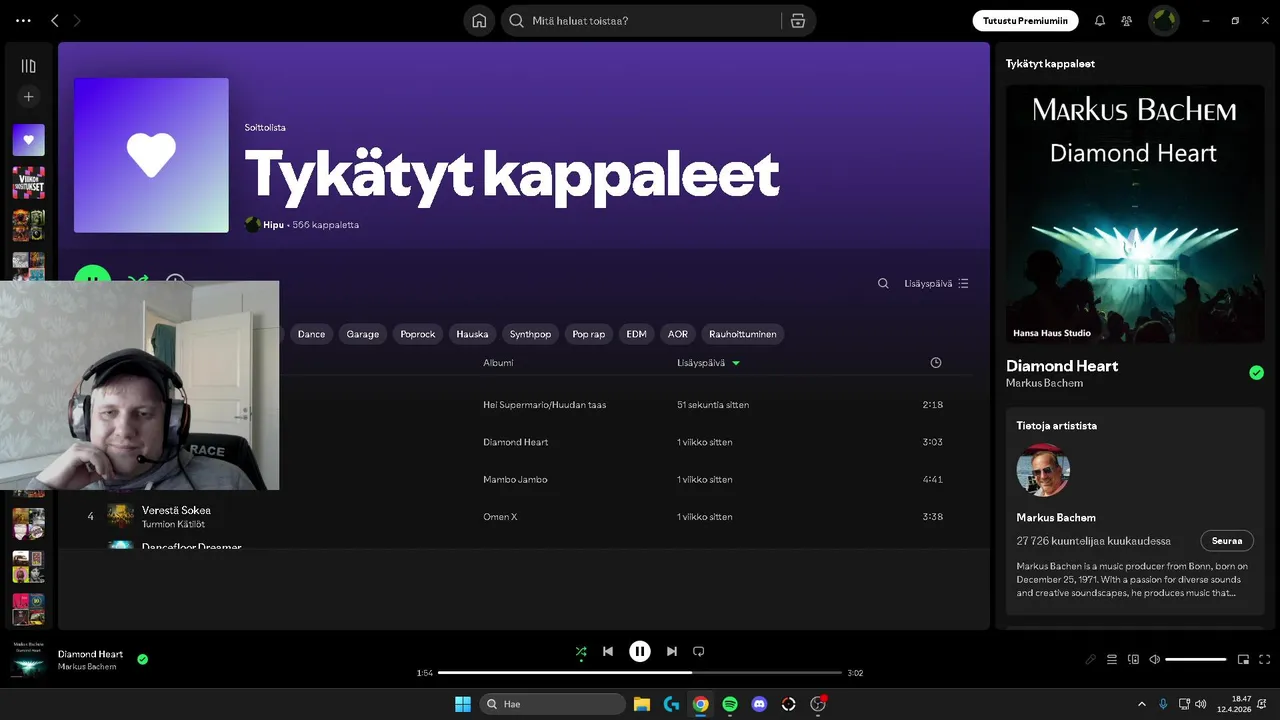1280x720 pixels.
Task: Open now playing cover thumbnail bottom left
Action: point(28,659)
